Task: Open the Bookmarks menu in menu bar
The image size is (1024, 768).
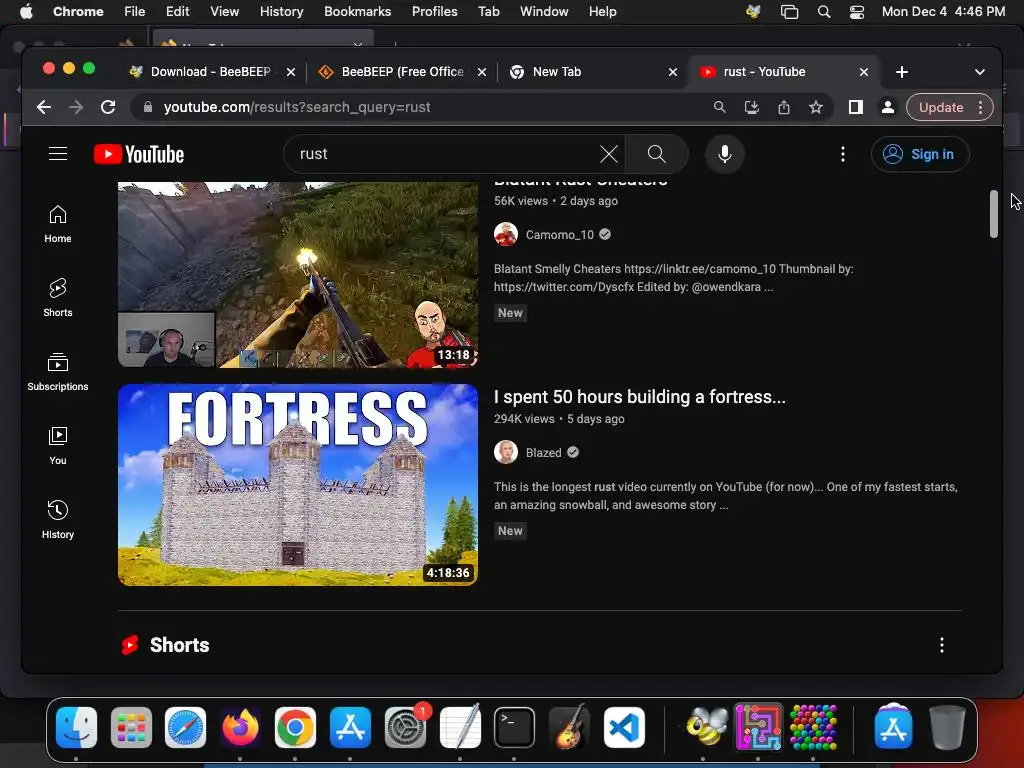Action: tap(357, 11)
